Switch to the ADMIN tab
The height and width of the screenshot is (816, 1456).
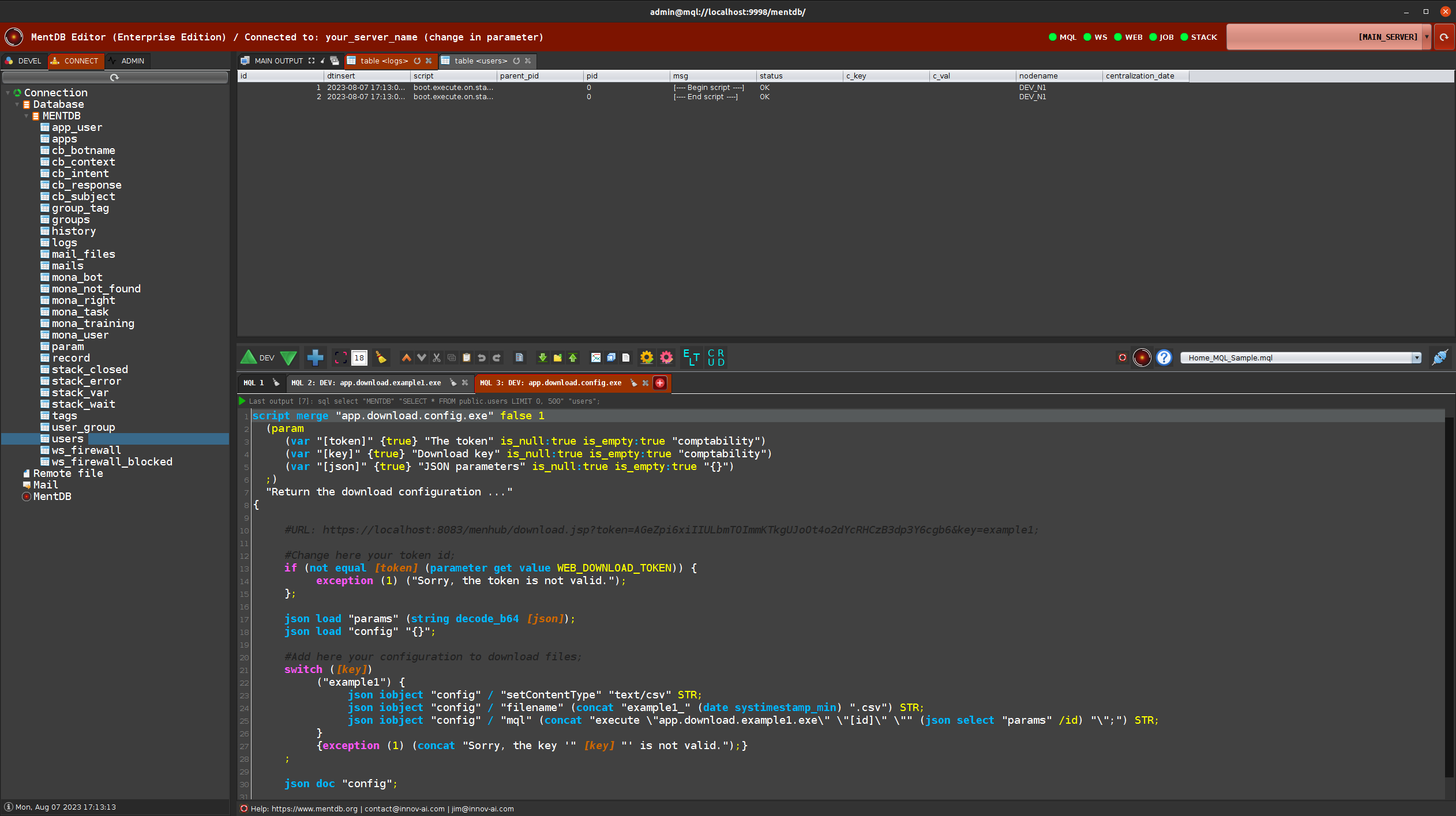(127, 61)
